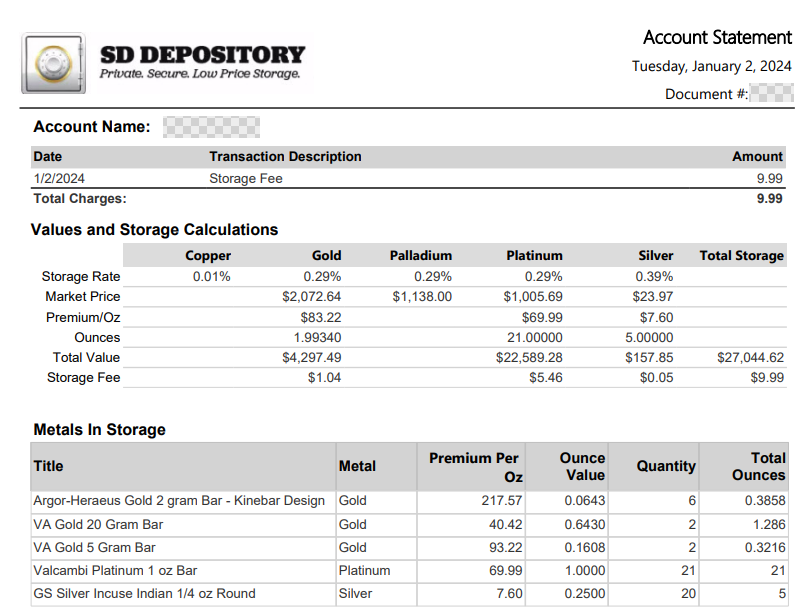Select the statement date Tuesday, January 2, 2024

[711, 67]
